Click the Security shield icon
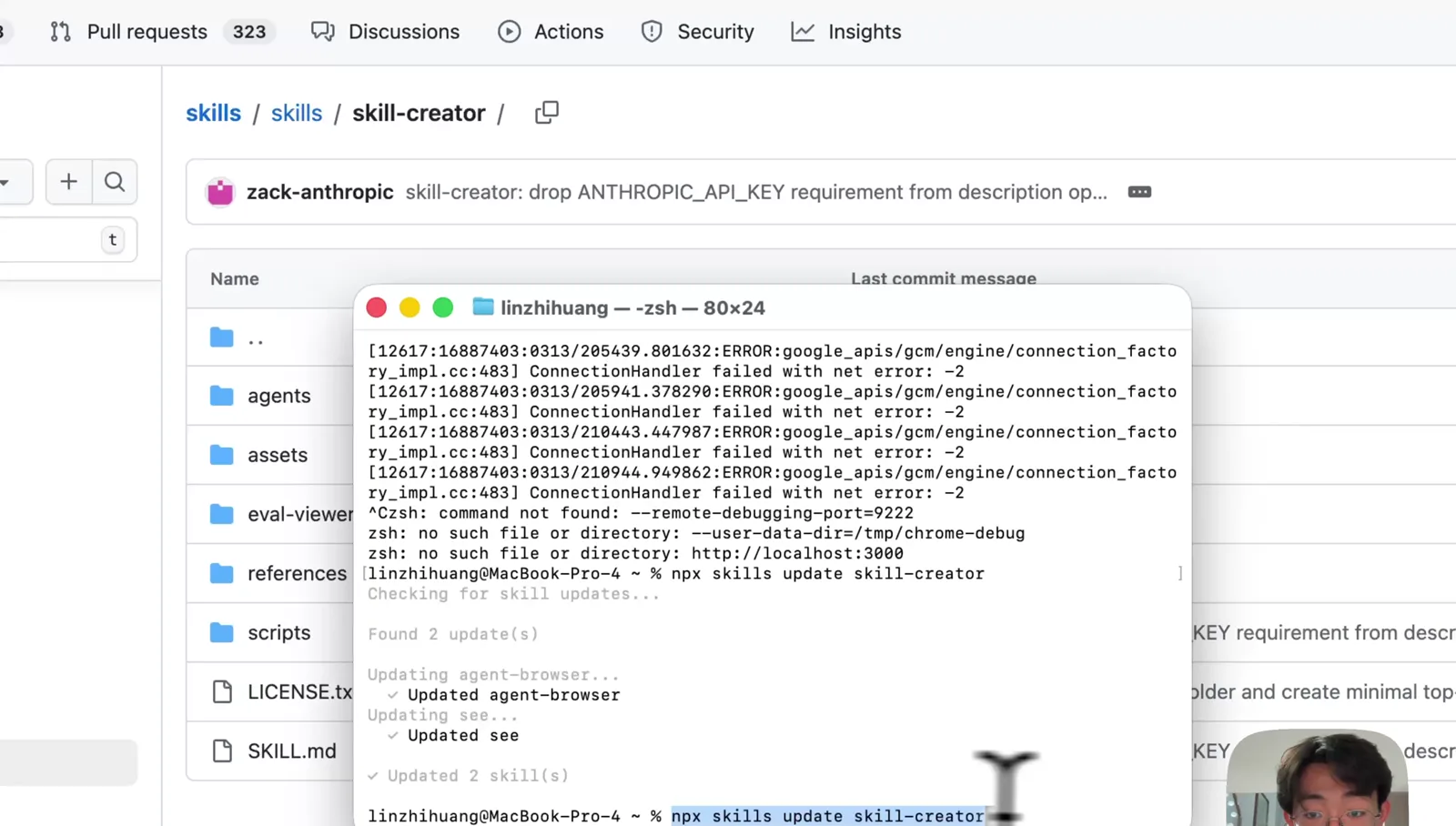 652,32
